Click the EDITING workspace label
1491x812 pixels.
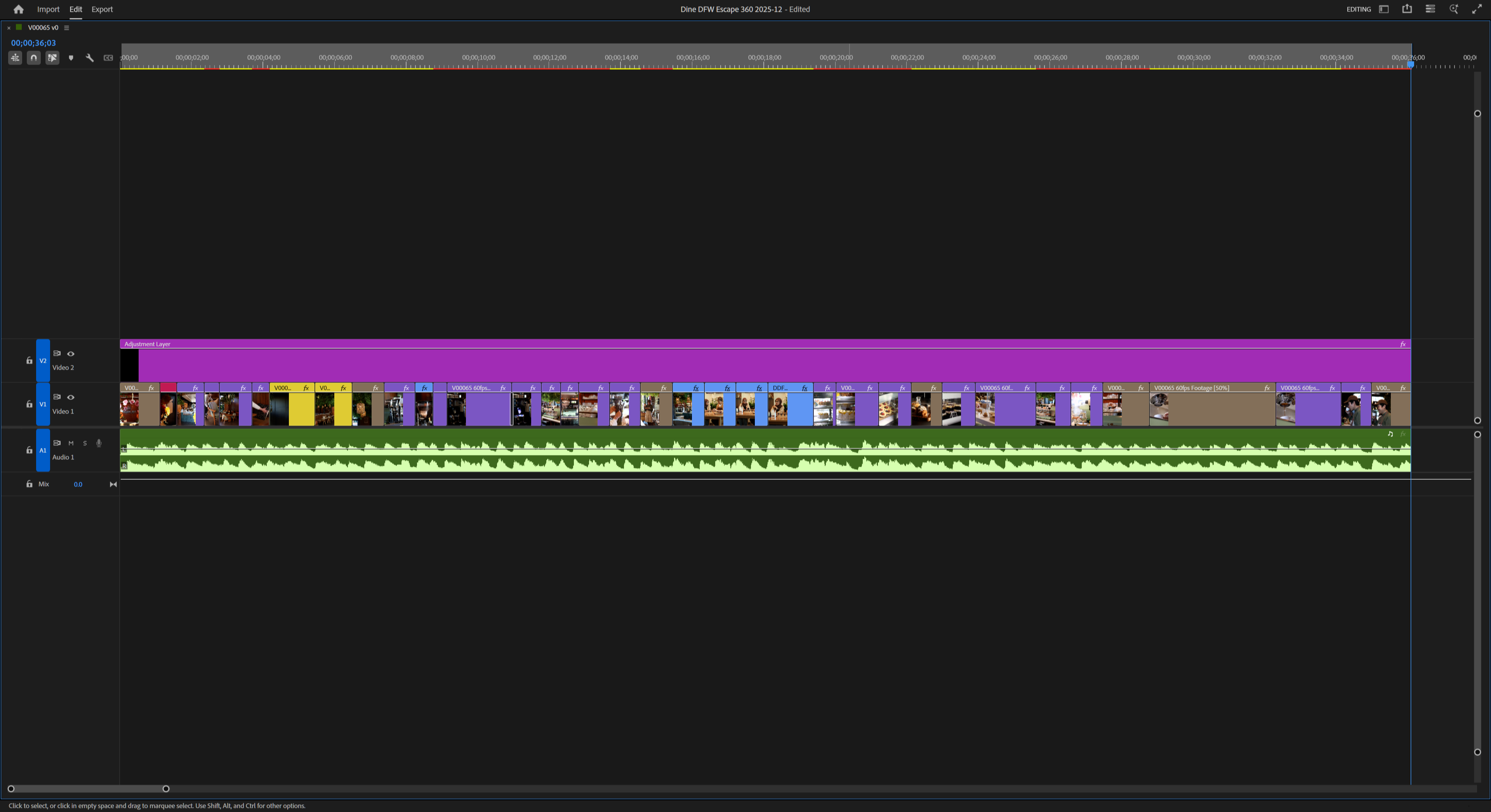pyautogui.click(x=1359, y=9)
